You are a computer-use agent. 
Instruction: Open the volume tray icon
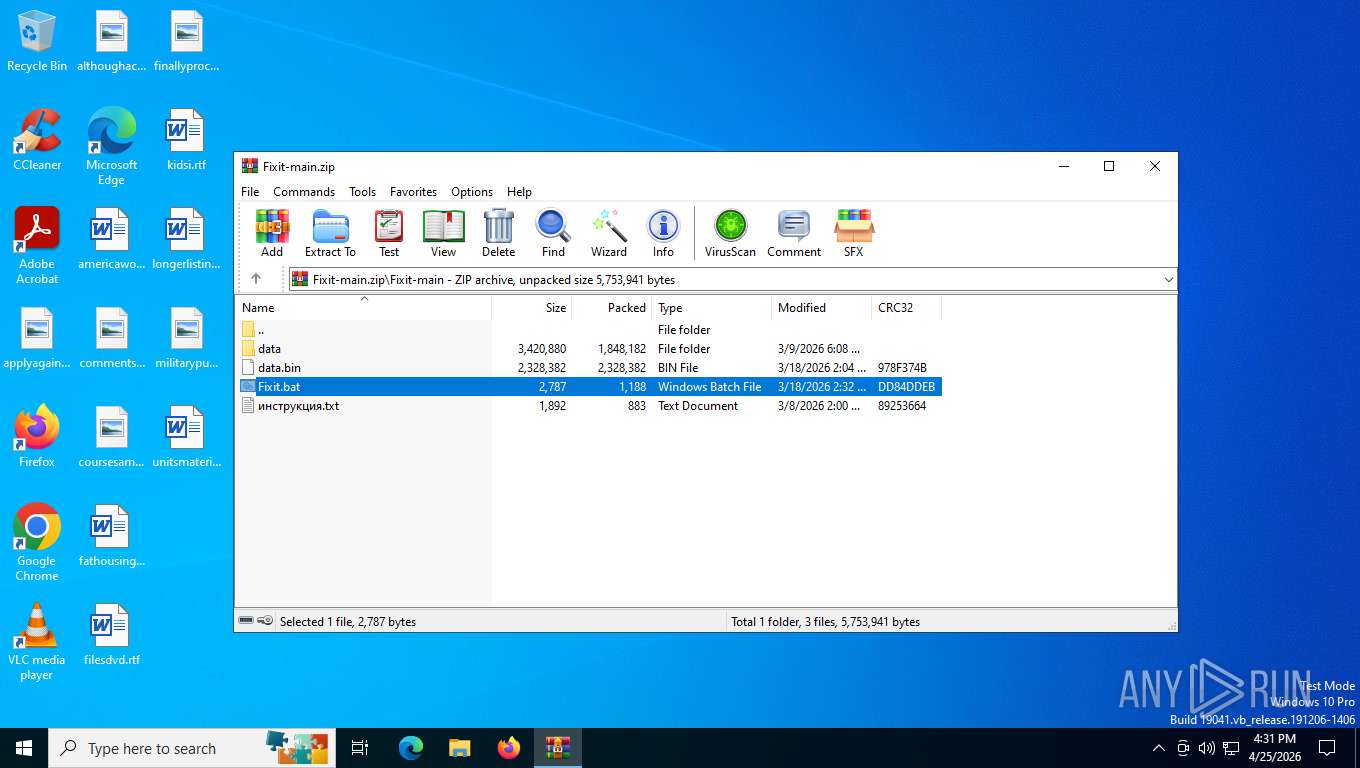click(x=1206, y=748)
